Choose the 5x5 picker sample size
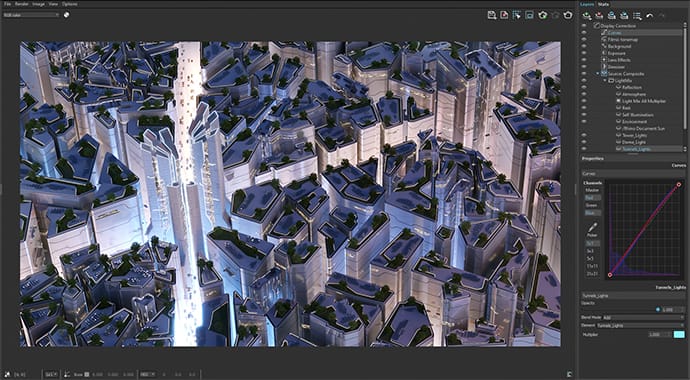This screenshot has height=380, width=690. (592, 258)
